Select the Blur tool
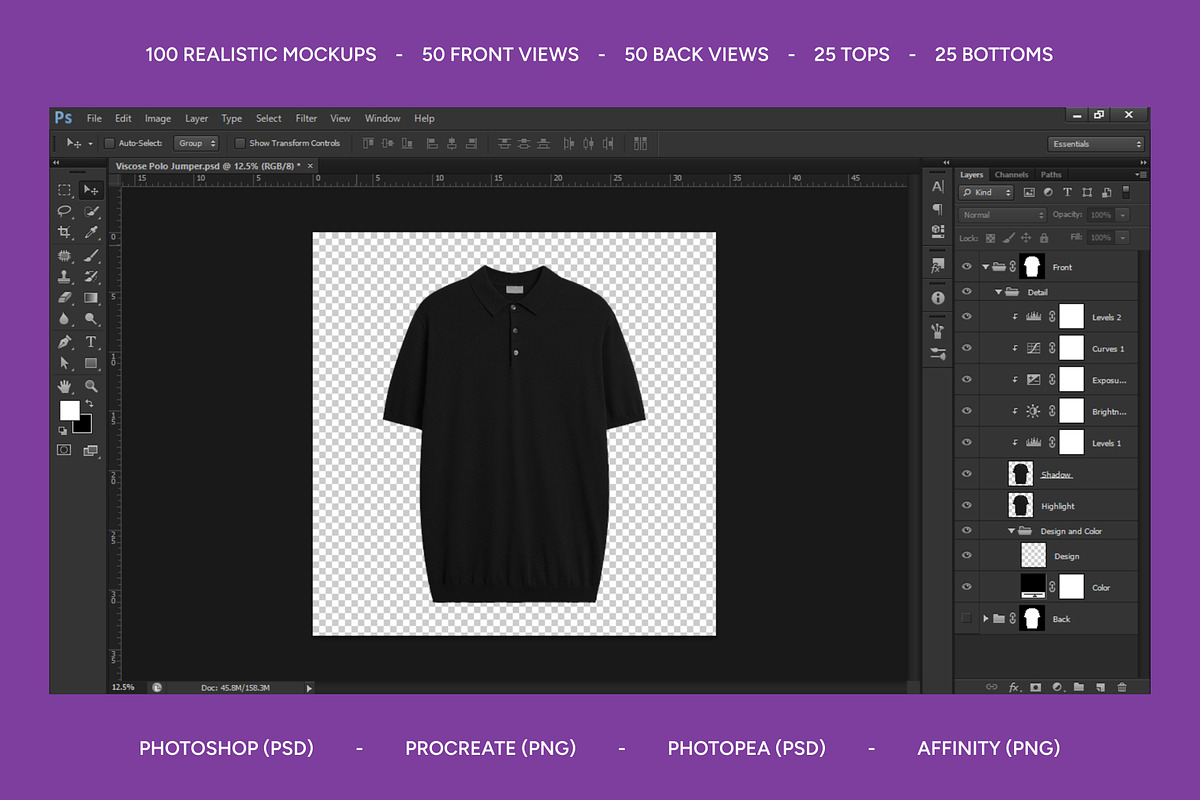The image size is (1200, 800). tap(64, 319)
